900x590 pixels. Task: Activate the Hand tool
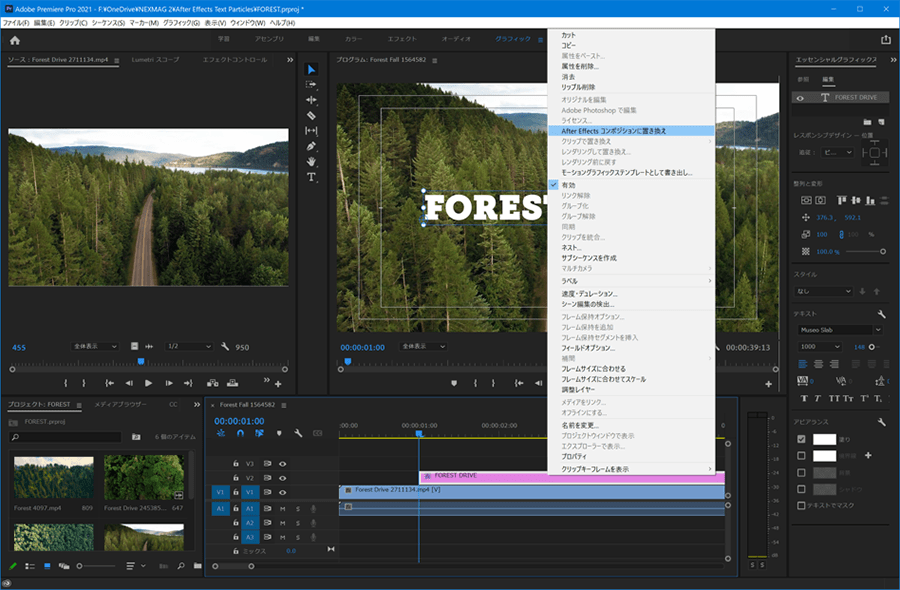(311, 161)
